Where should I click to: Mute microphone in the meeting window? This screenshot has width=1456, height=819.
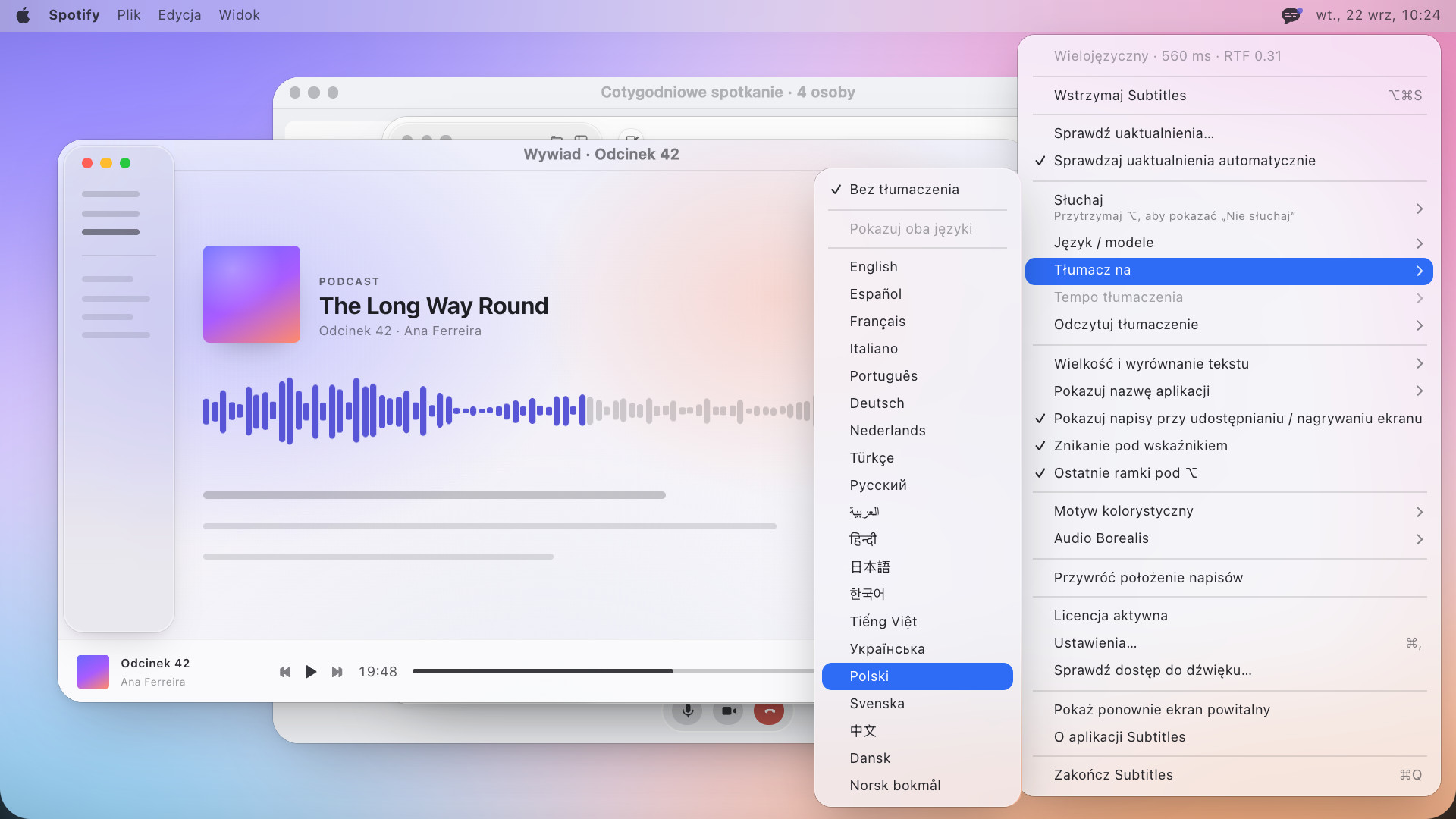[x=687, y=711]
